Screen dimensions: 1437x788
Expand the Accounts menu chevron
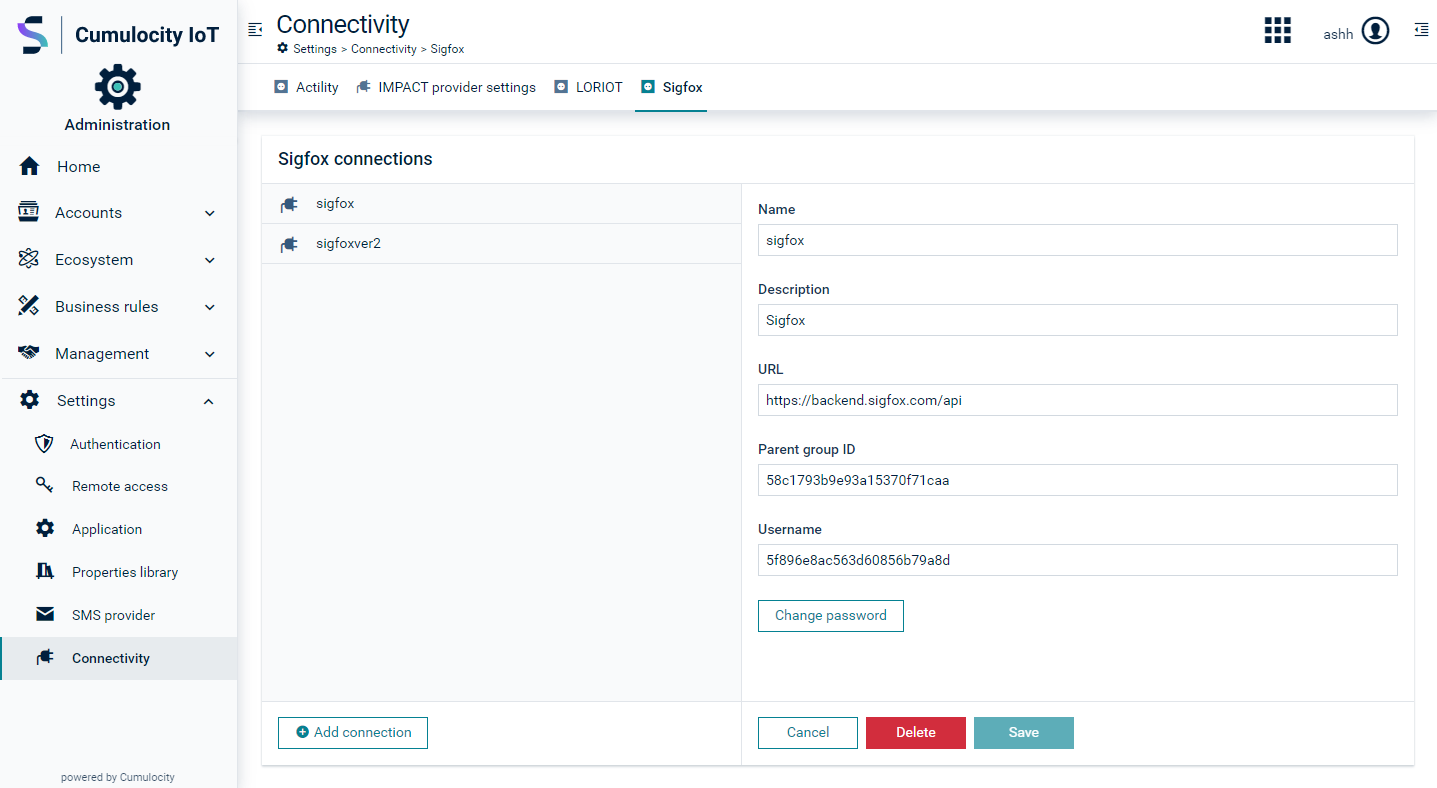[x=210, y=213]
